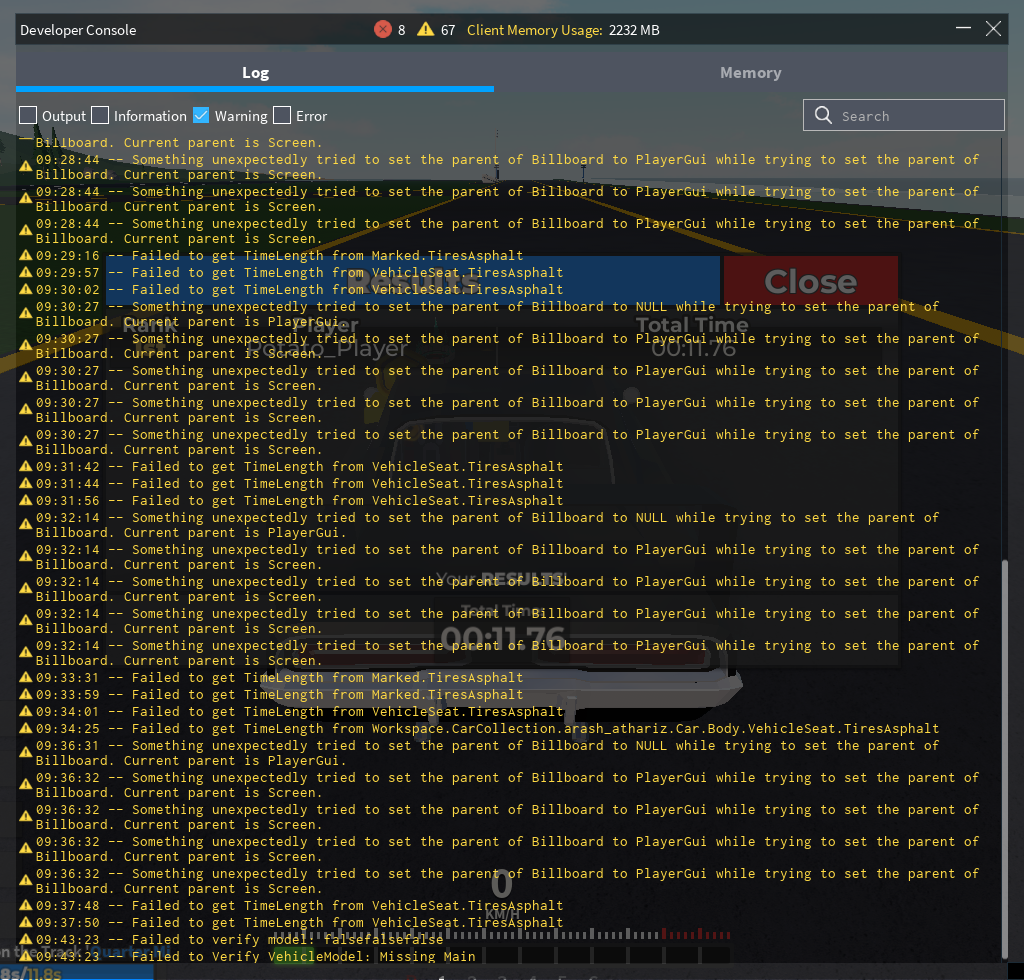Minimize the Developer Console window
The width and height of the screenshot is (1024, 980).
[x=963, y=28]
